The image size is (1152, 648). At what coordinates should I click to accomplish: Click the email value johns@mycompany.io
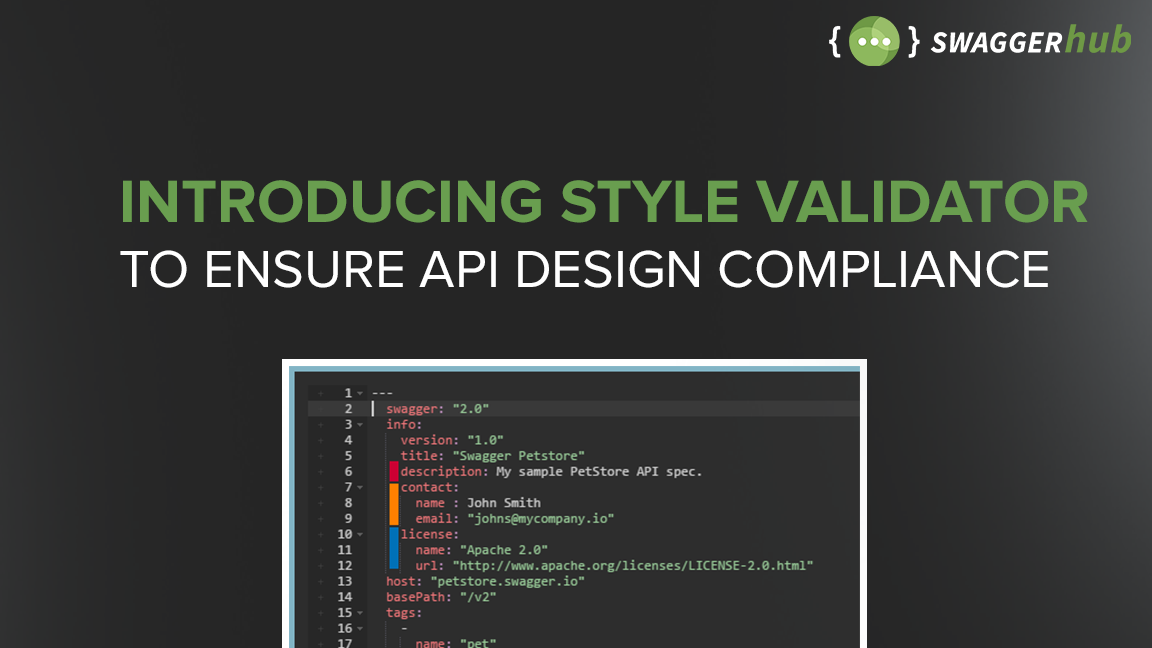540,519
